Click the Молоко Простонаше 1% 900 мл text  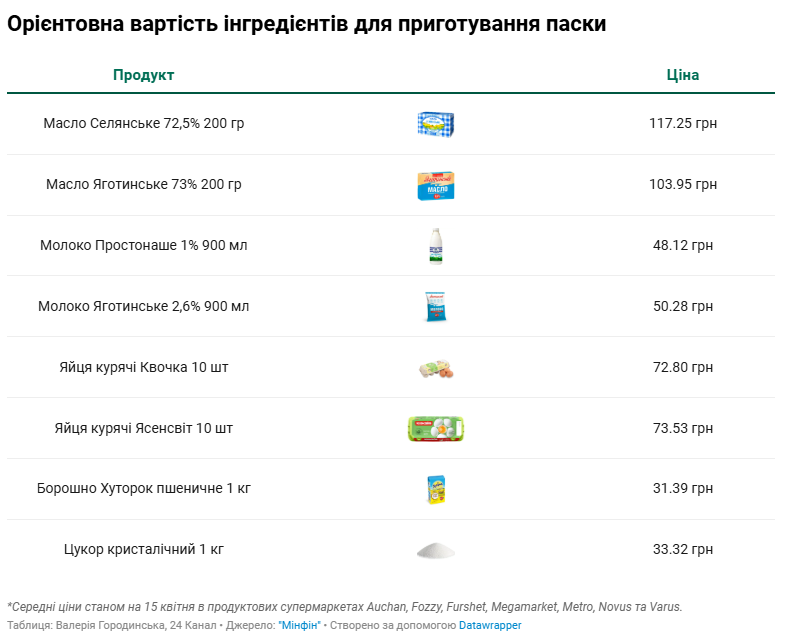click(x=143, y=245)
